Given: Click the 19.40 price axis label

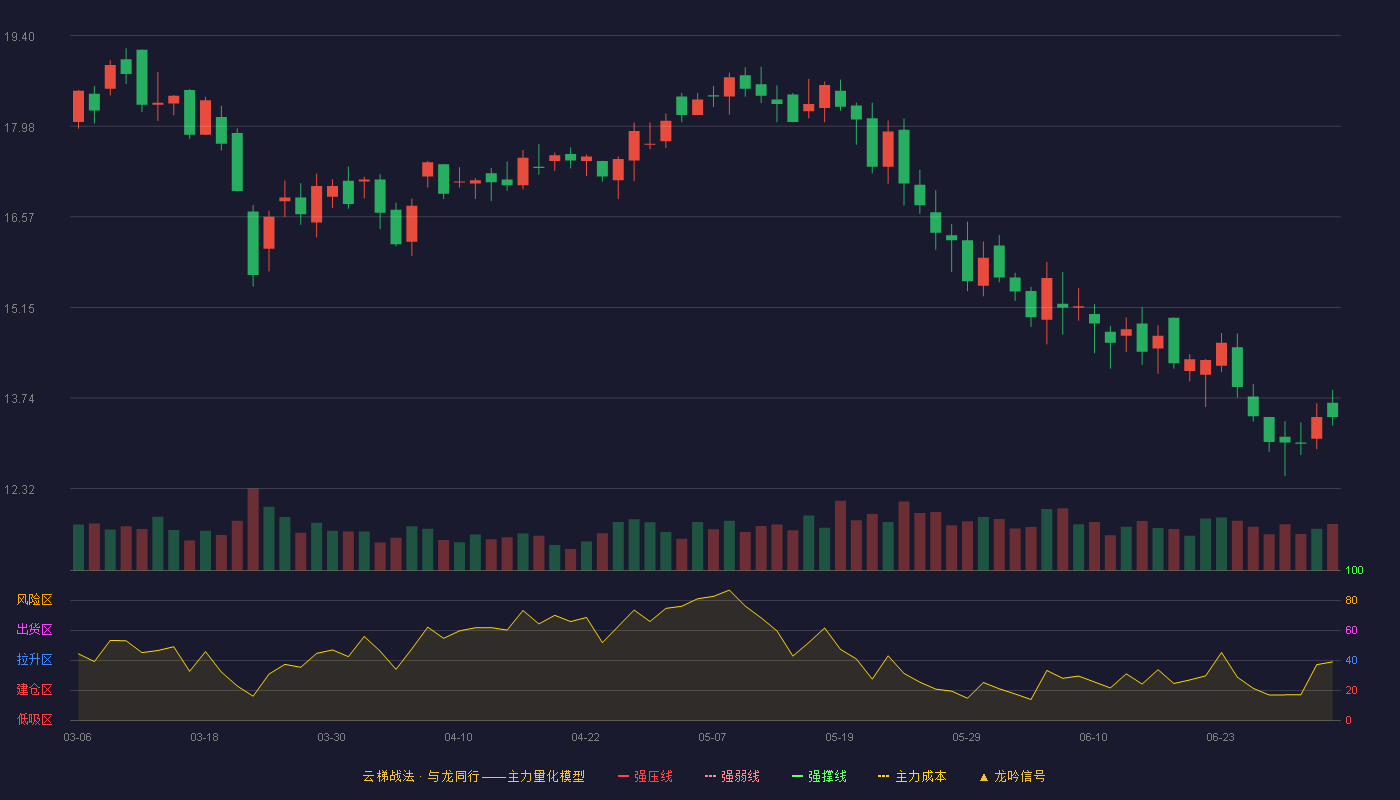Looking at the screenshot, I should (19, 37).
